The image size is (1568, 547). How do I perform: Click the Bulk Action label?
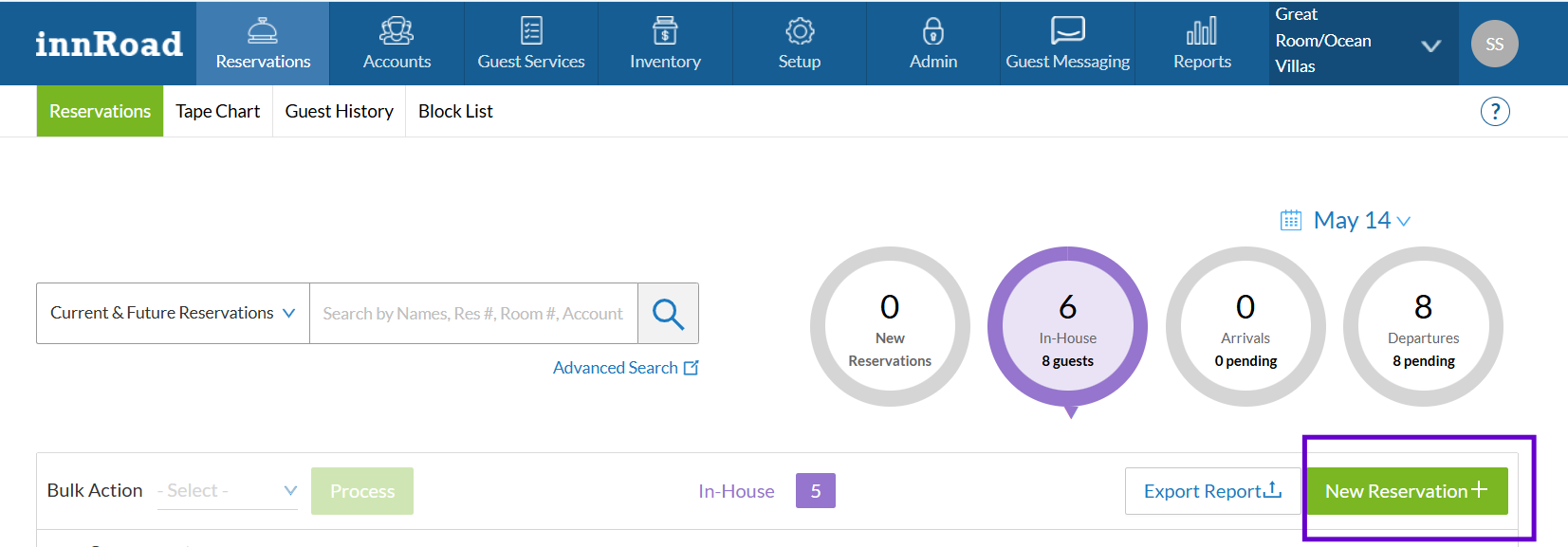click(x=95, y=490)
